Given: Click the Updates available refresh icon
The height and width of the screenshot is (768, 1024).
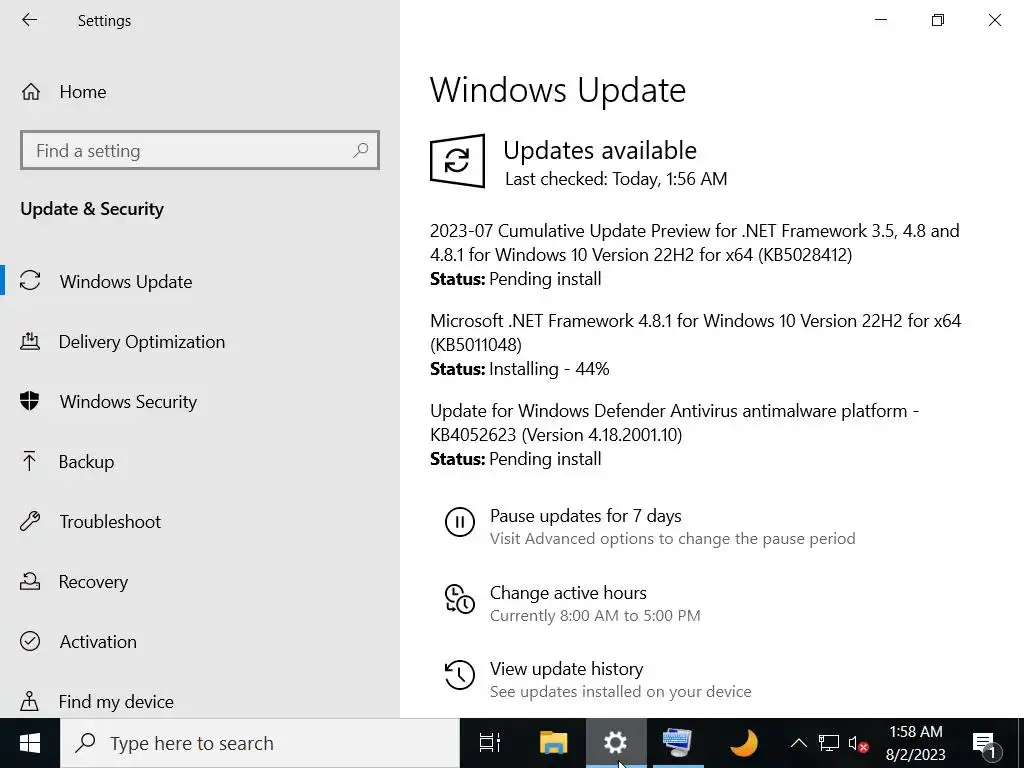Looking at the screenshot, I should 457,161.
